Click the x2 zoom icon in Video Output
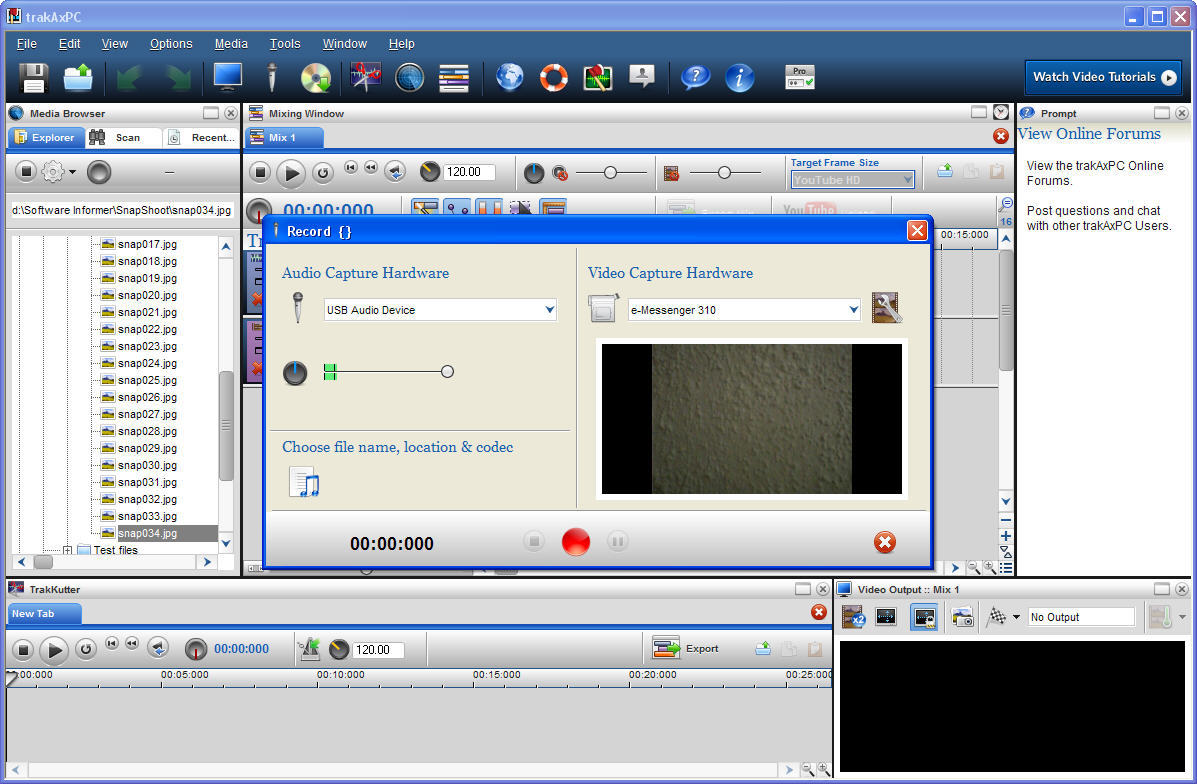This screenshot has height=784, width=1197. (852, 617)
